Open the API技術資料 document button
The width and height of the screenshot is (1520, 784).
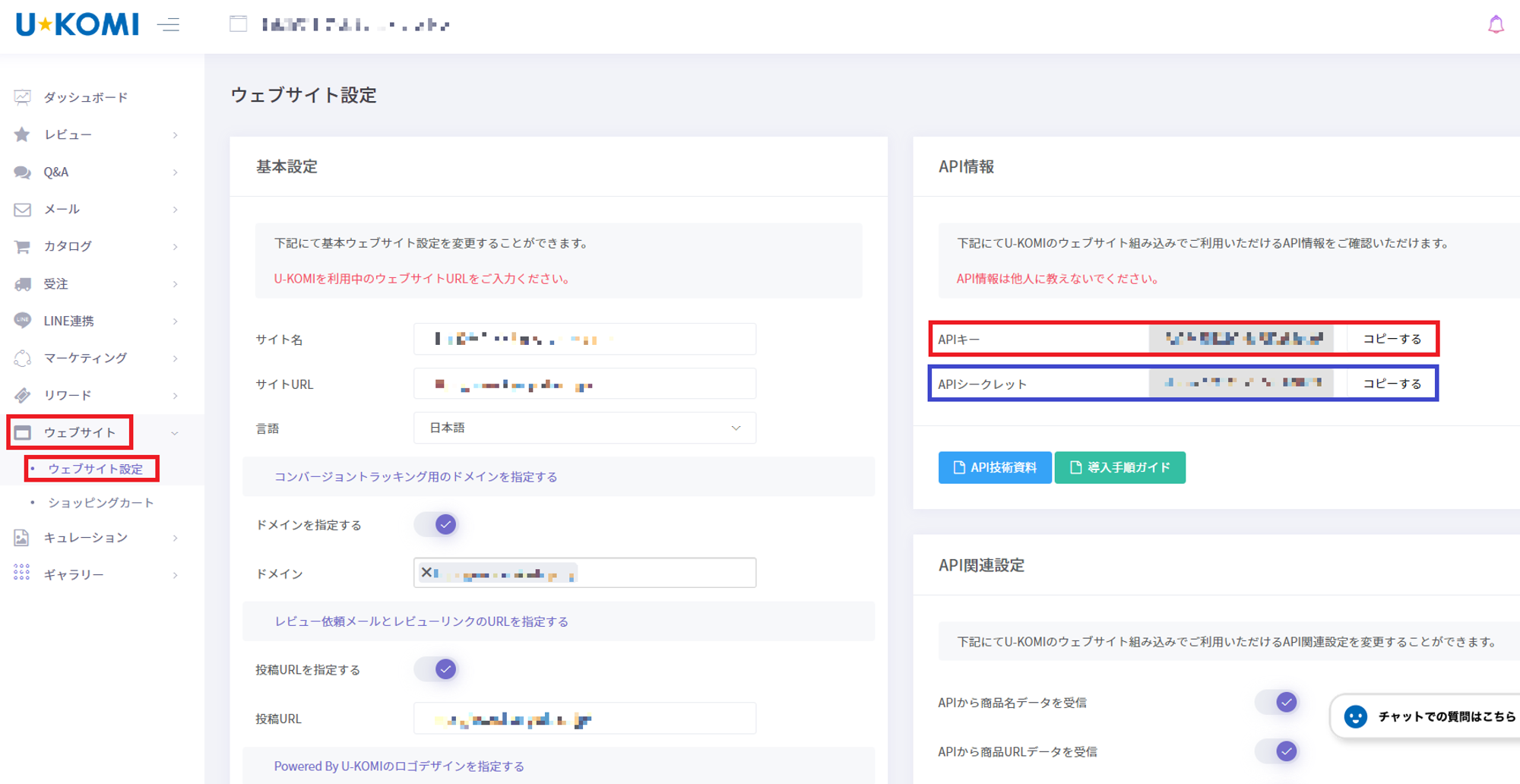click(995, 467)
